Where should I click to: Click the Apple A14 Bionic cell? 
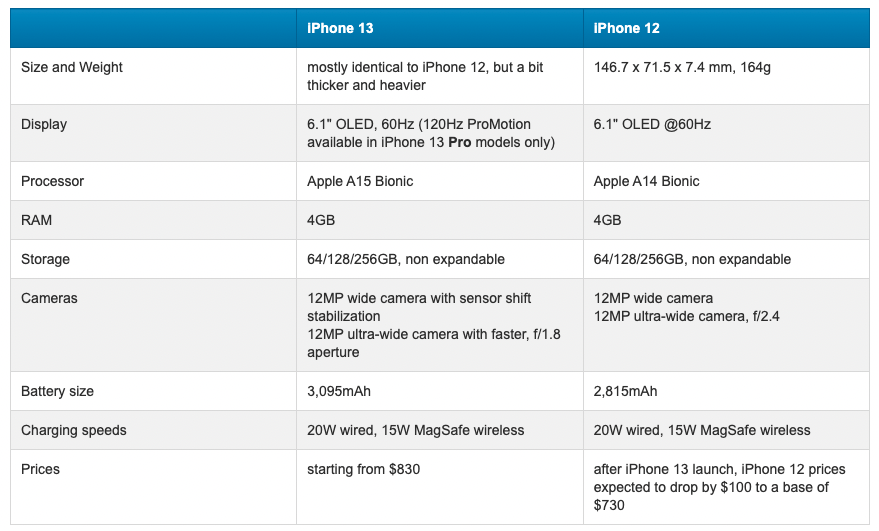point(646,181)
